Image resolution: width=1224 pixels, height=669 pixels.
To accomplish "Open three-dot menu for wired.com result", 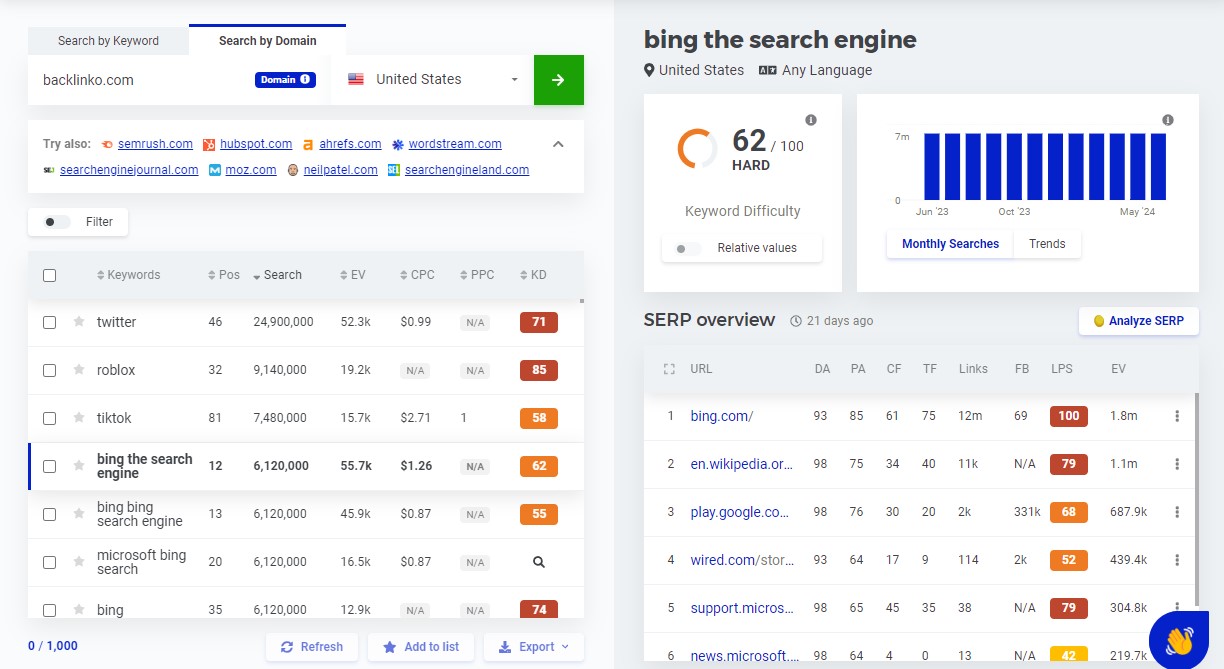I will coord(1177,560).
